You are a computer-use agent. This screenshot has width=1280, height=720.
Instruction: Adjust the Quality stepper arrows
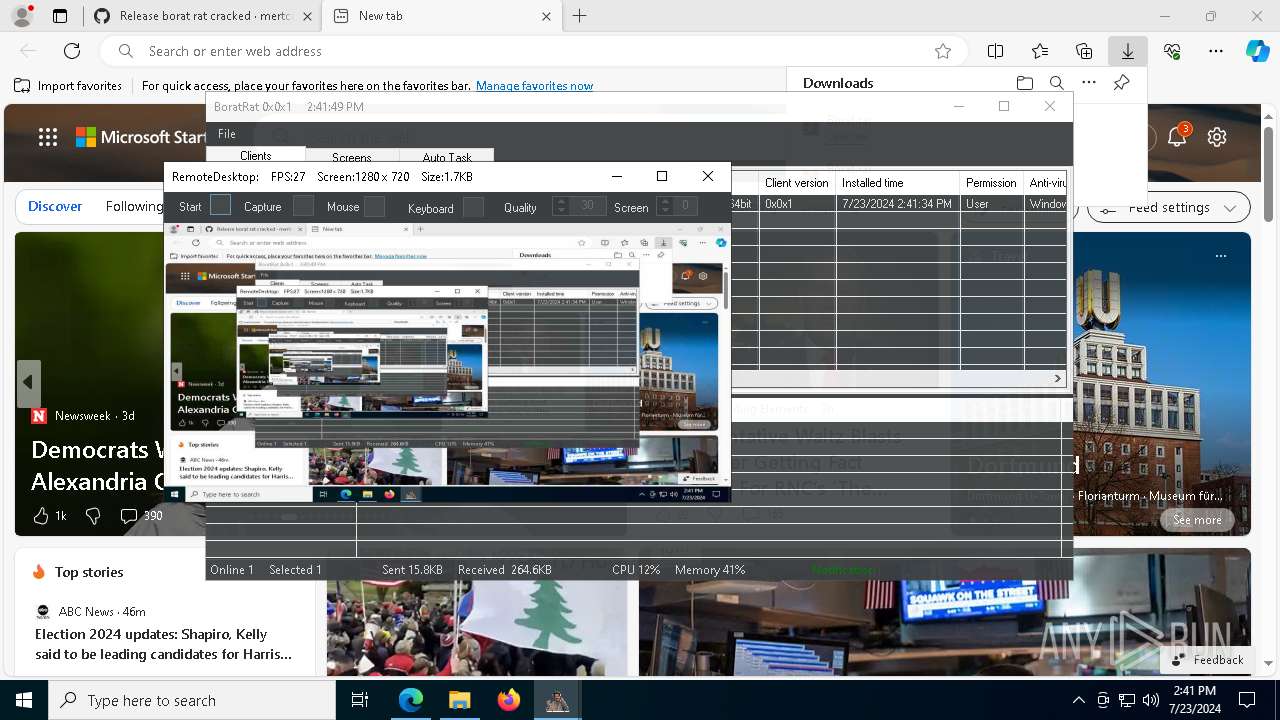pyautogui.click(x=561, y=206)
